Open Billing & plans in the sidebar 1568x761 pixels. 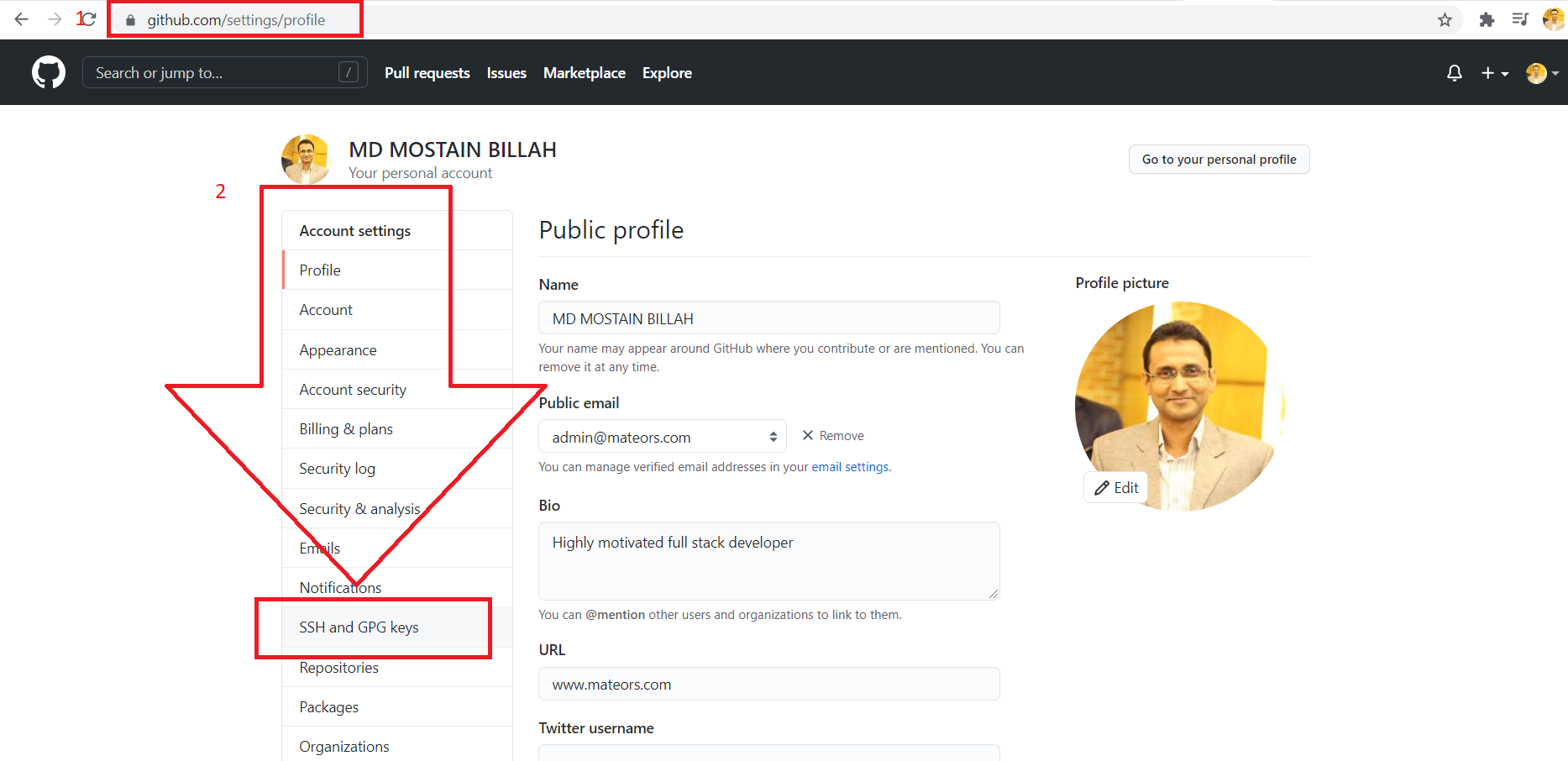click(397, 428)
